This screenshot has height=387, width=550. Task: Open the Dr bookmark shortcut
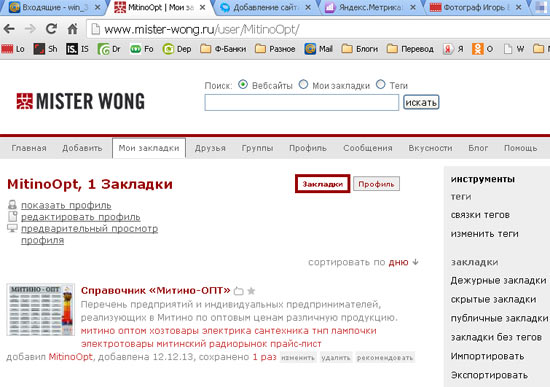109,49
